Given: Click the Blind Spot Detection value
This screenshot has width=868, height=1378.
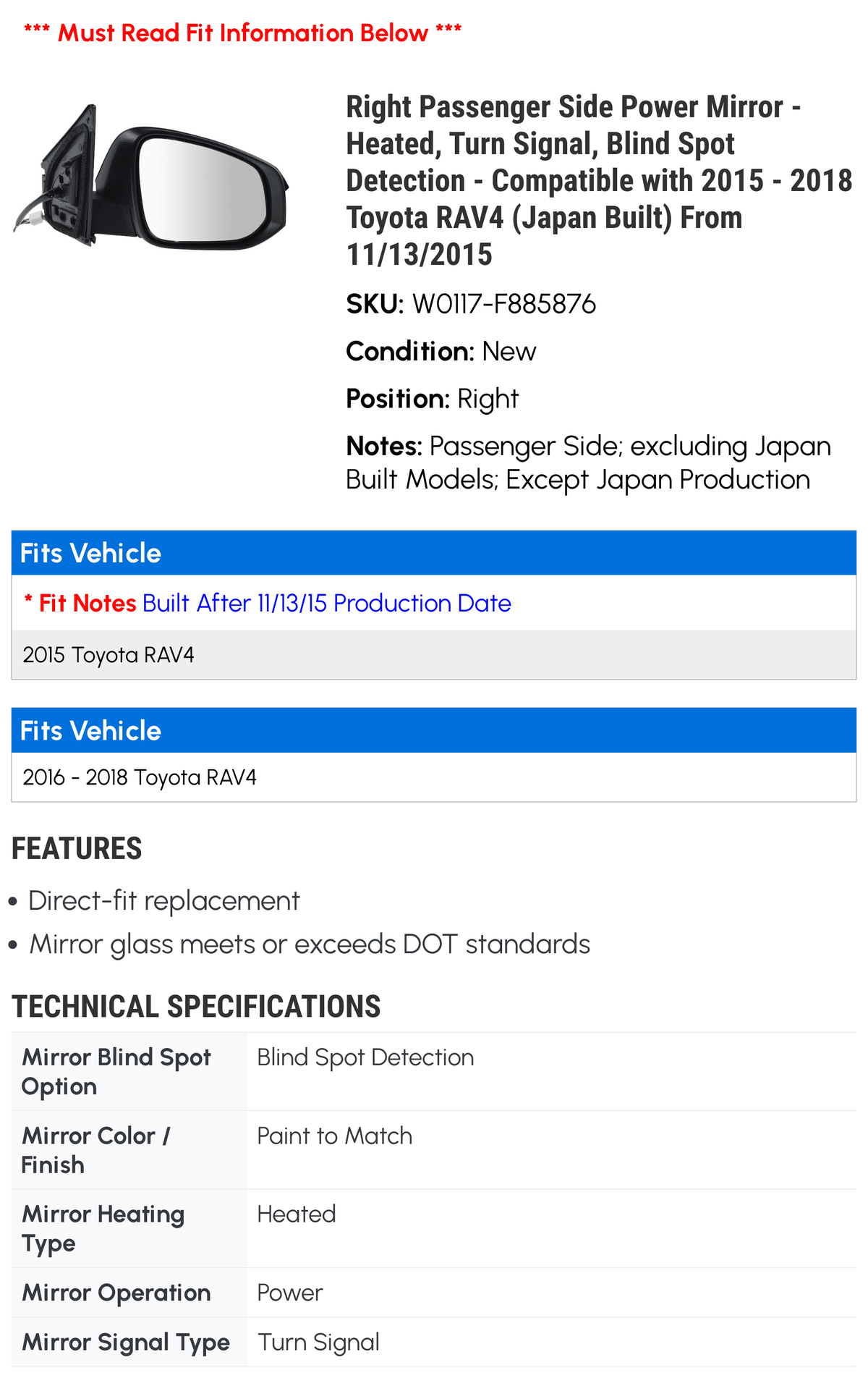Looking at the screenshot, I should click(365, 1057).
